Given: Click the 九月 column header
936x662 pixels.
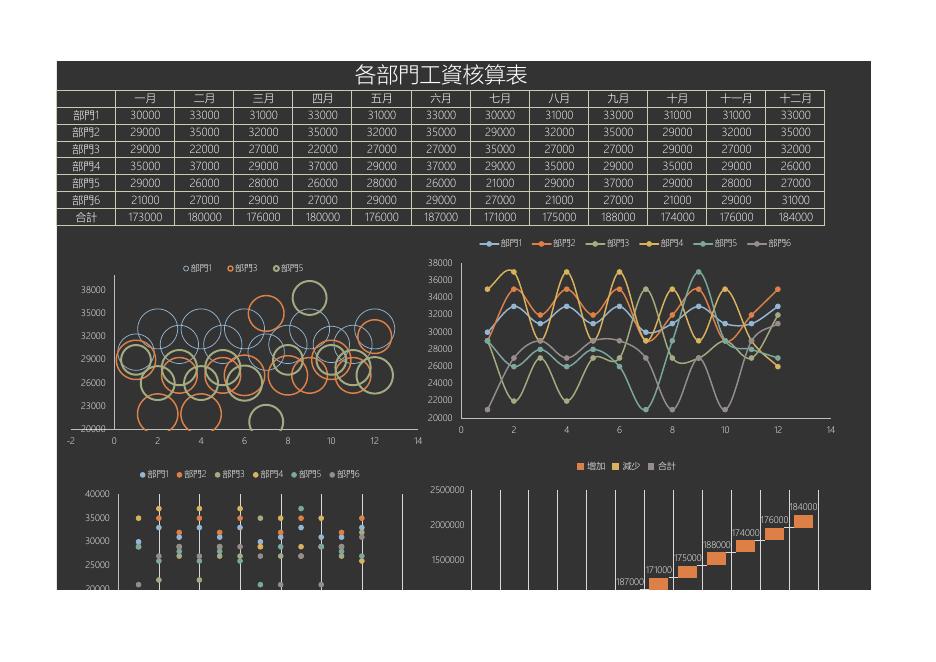Looking at the screenshot, I should point(618,98).
